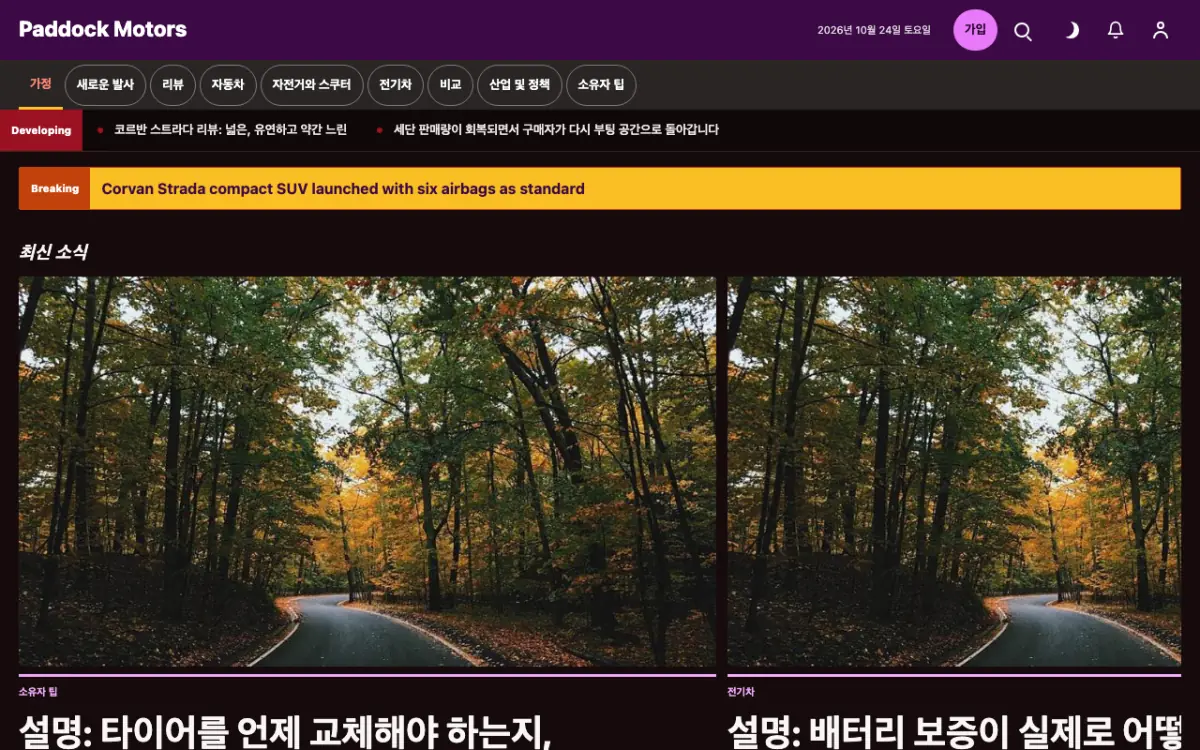Select the 가정 tab
1200x750 pixels.
(x=40, y=85)
